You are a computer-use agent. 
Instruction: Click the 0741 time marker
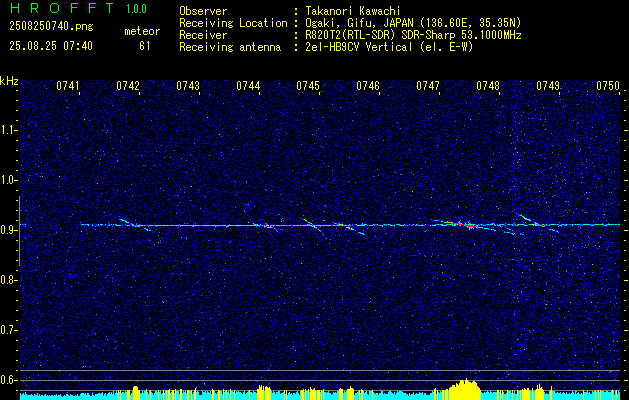[x=68, y=85]
